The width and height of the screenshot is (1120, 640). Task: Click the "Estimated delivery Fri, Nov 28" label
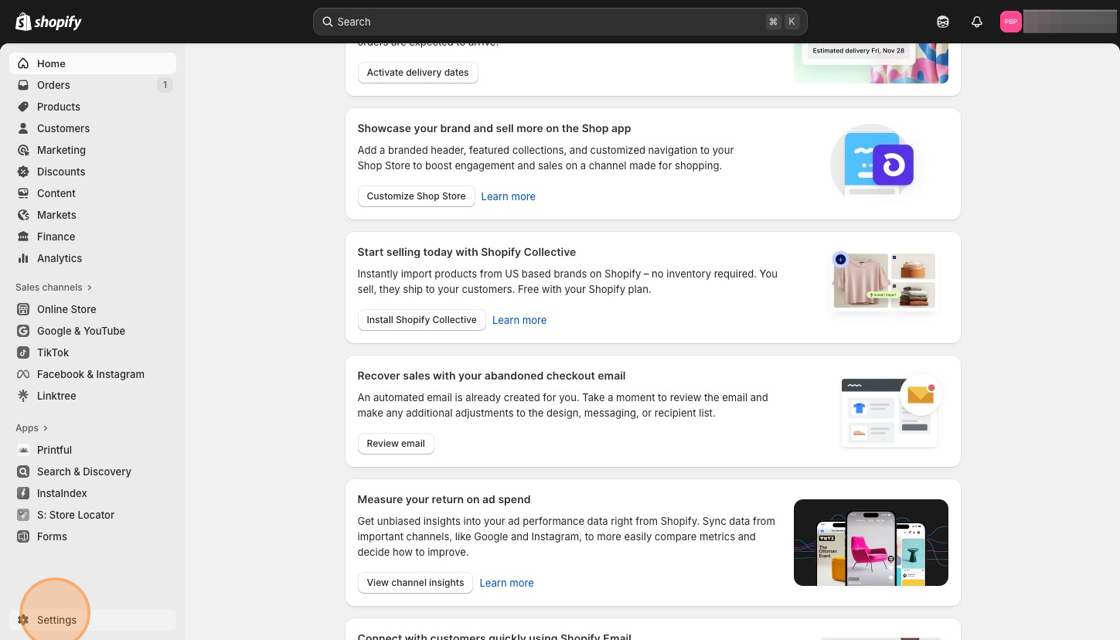tap(858, 51)
